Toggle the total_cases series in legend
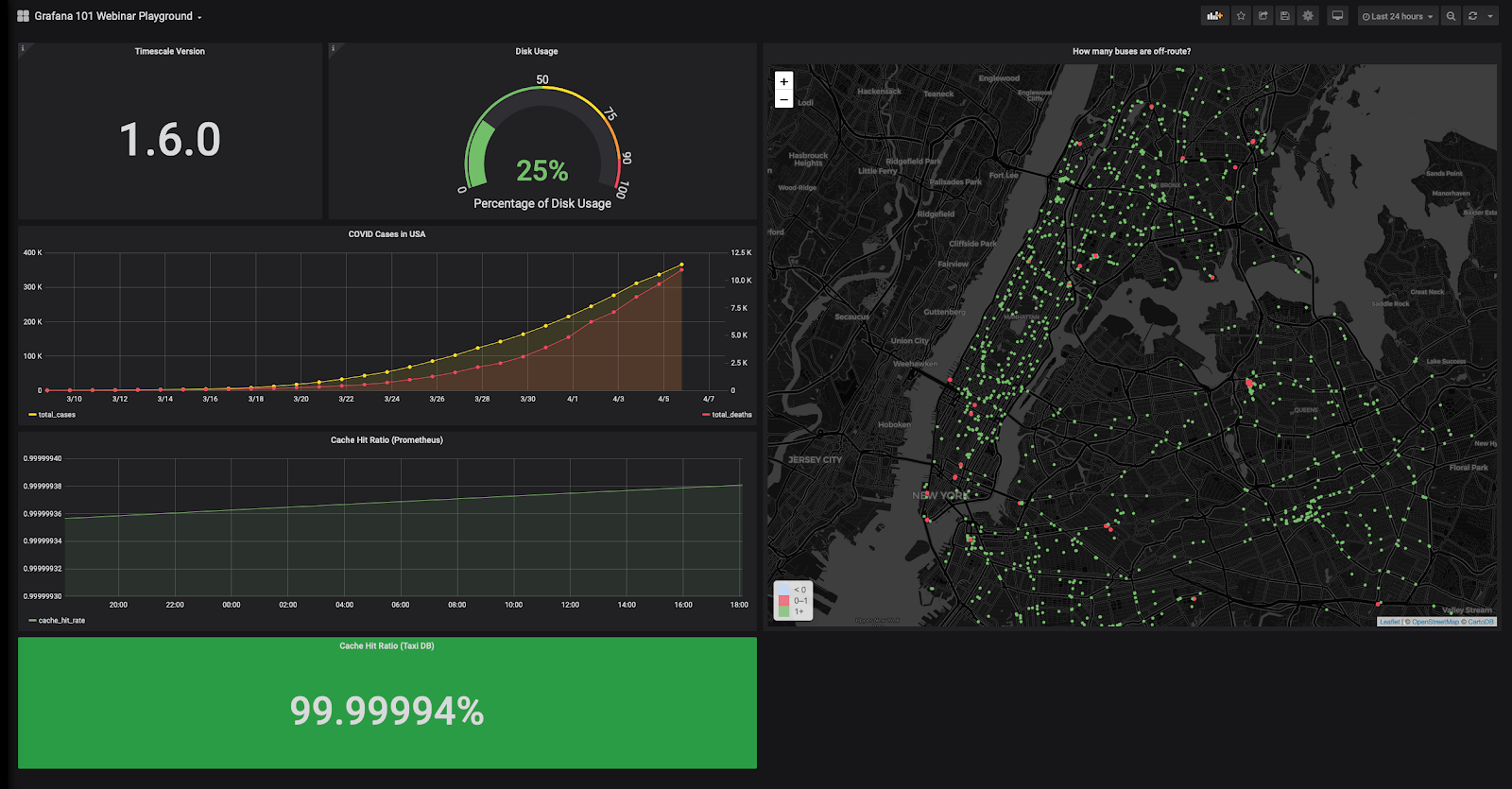 pyautogui.click(x=57, y=415)
